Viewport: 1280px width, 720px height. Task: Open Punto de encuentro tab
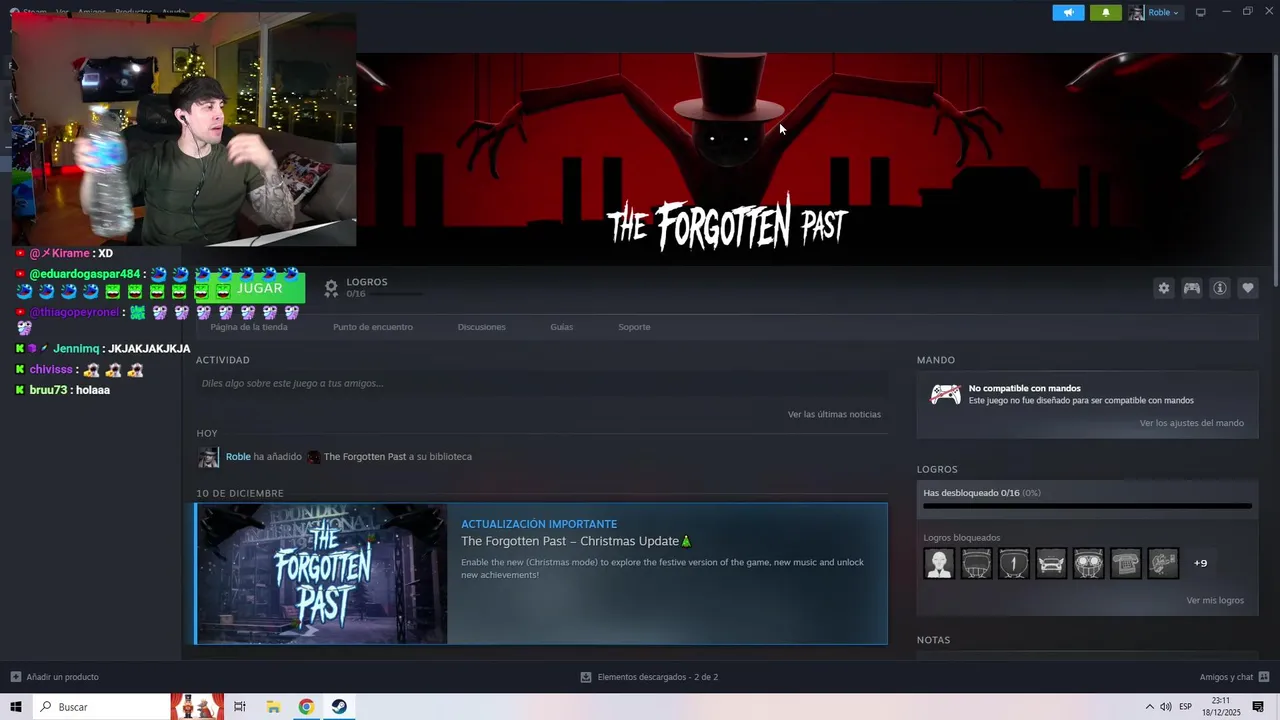[373, 327]
